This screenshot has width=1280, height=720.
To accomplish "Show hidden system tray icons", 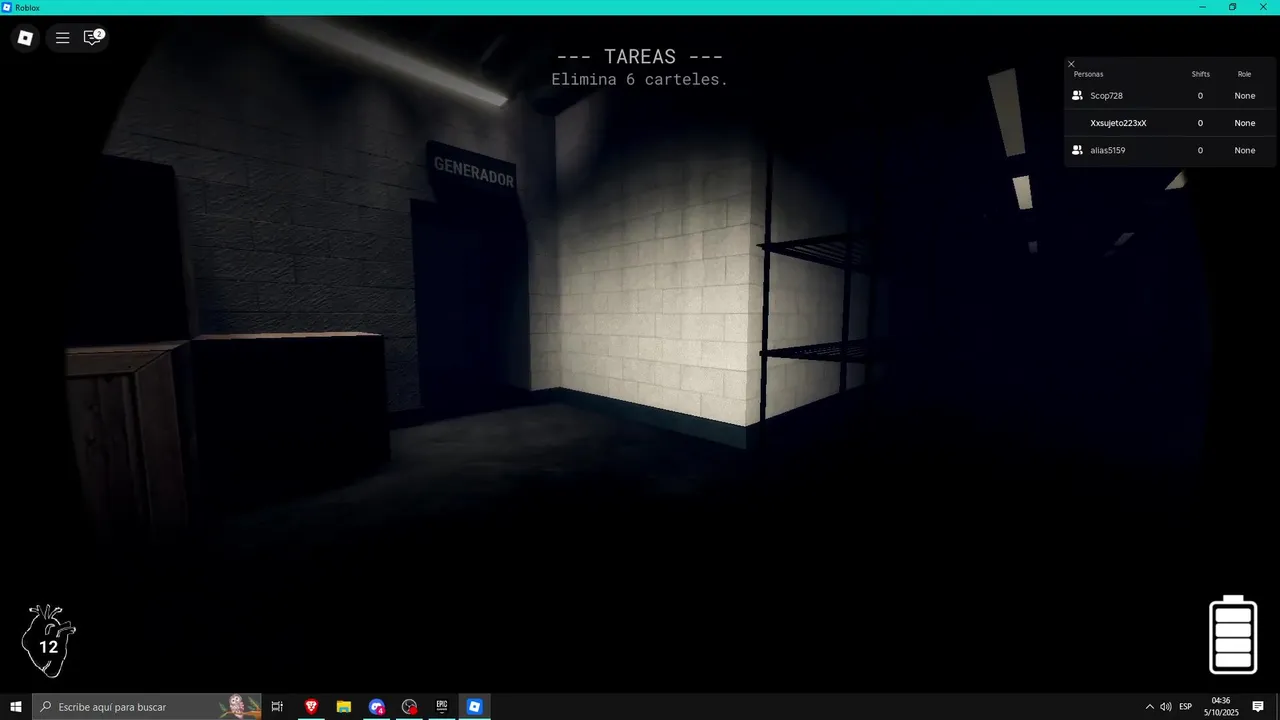I will click(1149, 707).
